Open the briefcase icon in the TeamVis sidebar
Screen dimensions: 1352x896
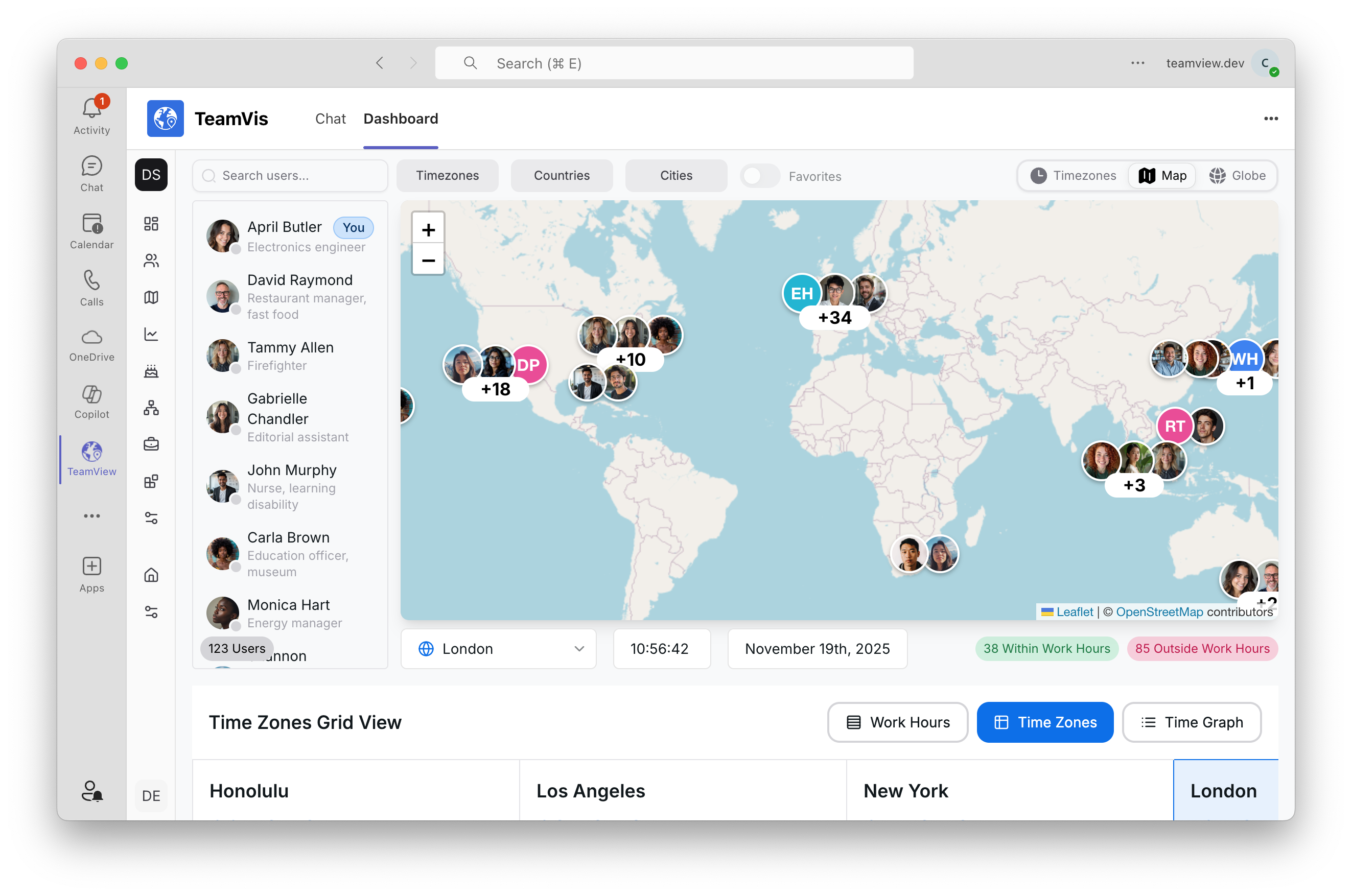(x=151, y=444)
